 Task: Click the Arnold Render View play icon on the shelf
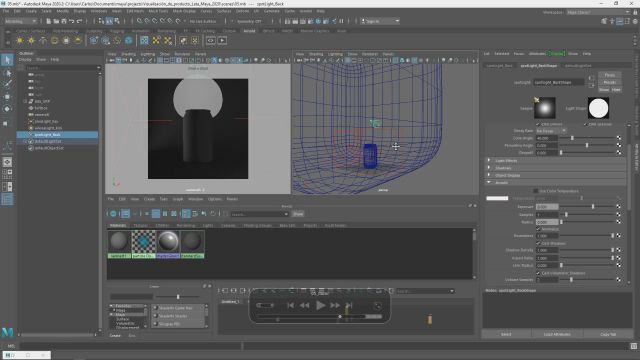(222, 40)
